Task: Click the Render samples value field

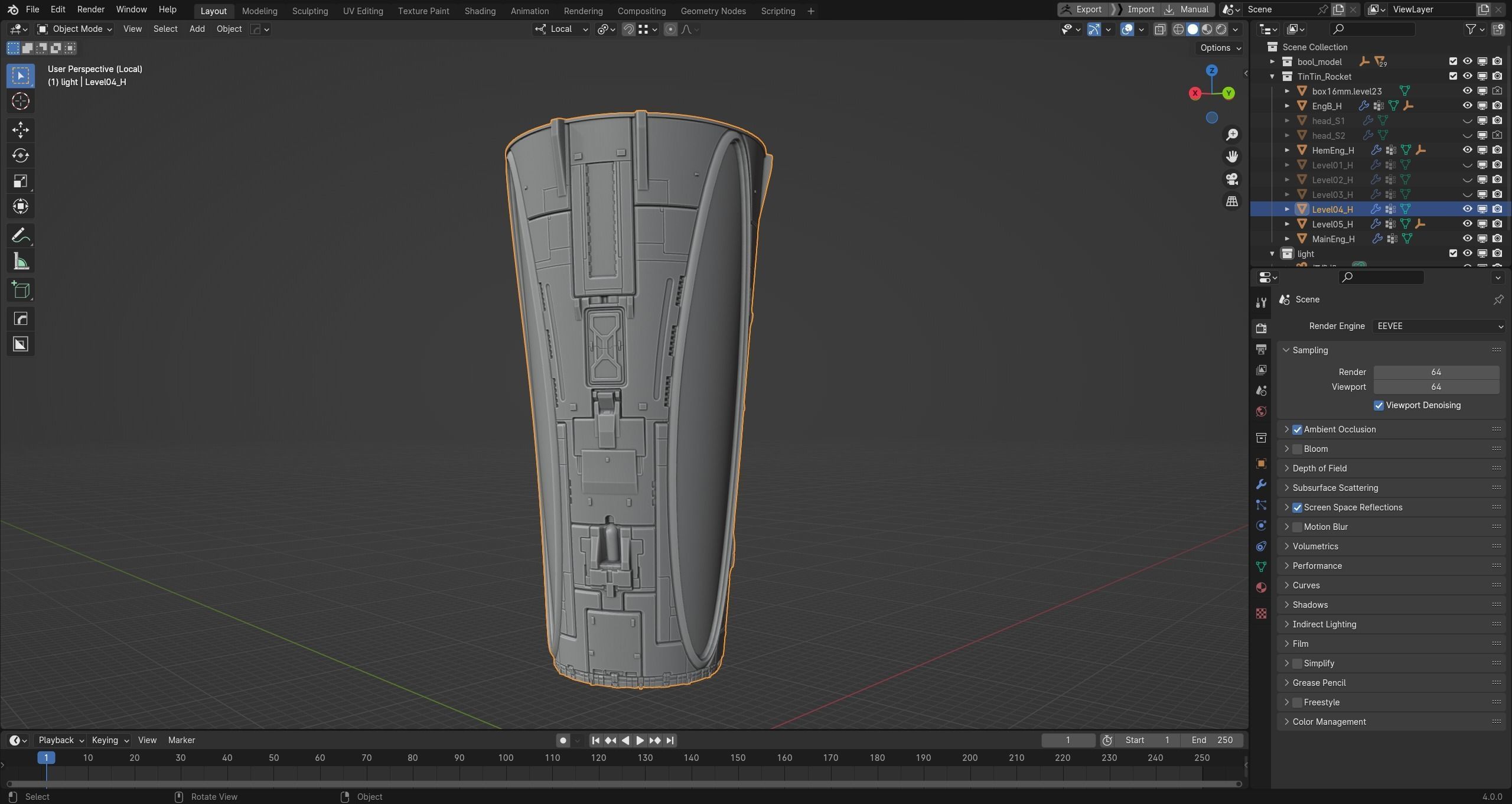Action: click(x=1436, y=372)
